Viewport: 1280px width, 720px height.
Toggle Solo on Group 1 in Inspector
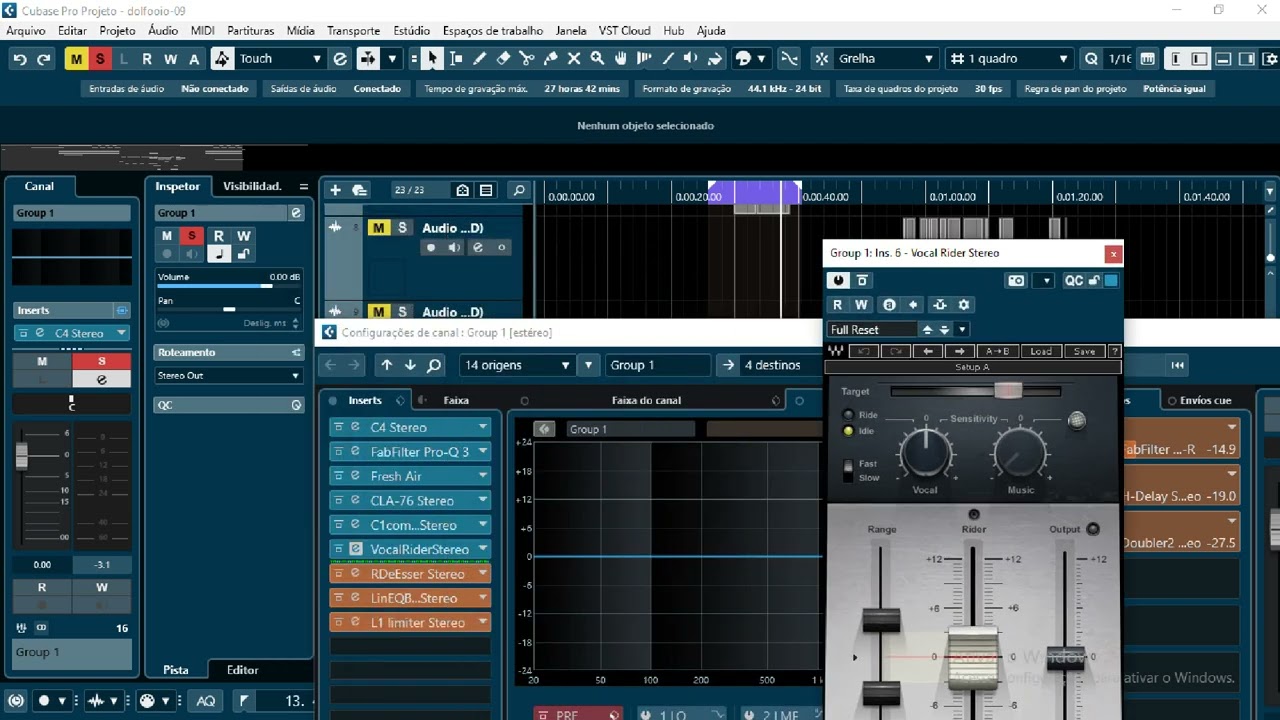tap(192, 236)
